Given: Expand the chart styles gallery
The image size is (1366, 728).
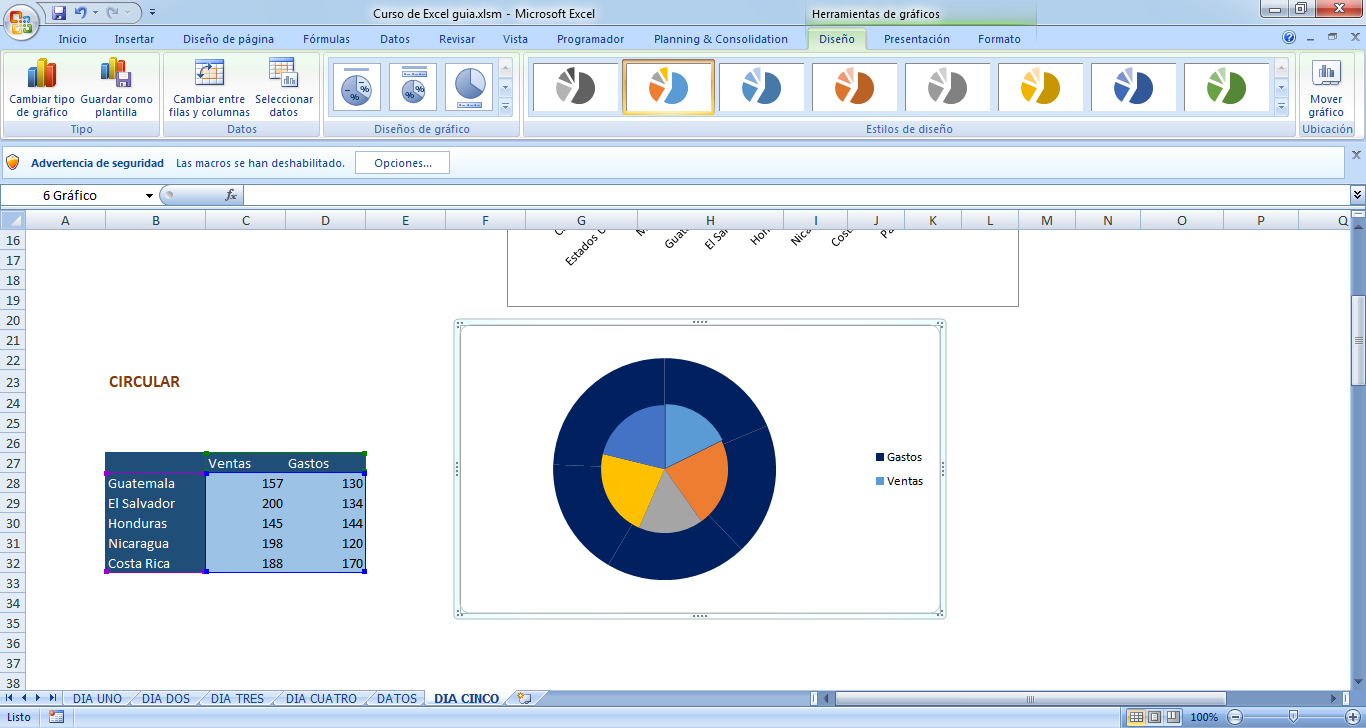Looking at the screenshot, I should click(1281, 106).
